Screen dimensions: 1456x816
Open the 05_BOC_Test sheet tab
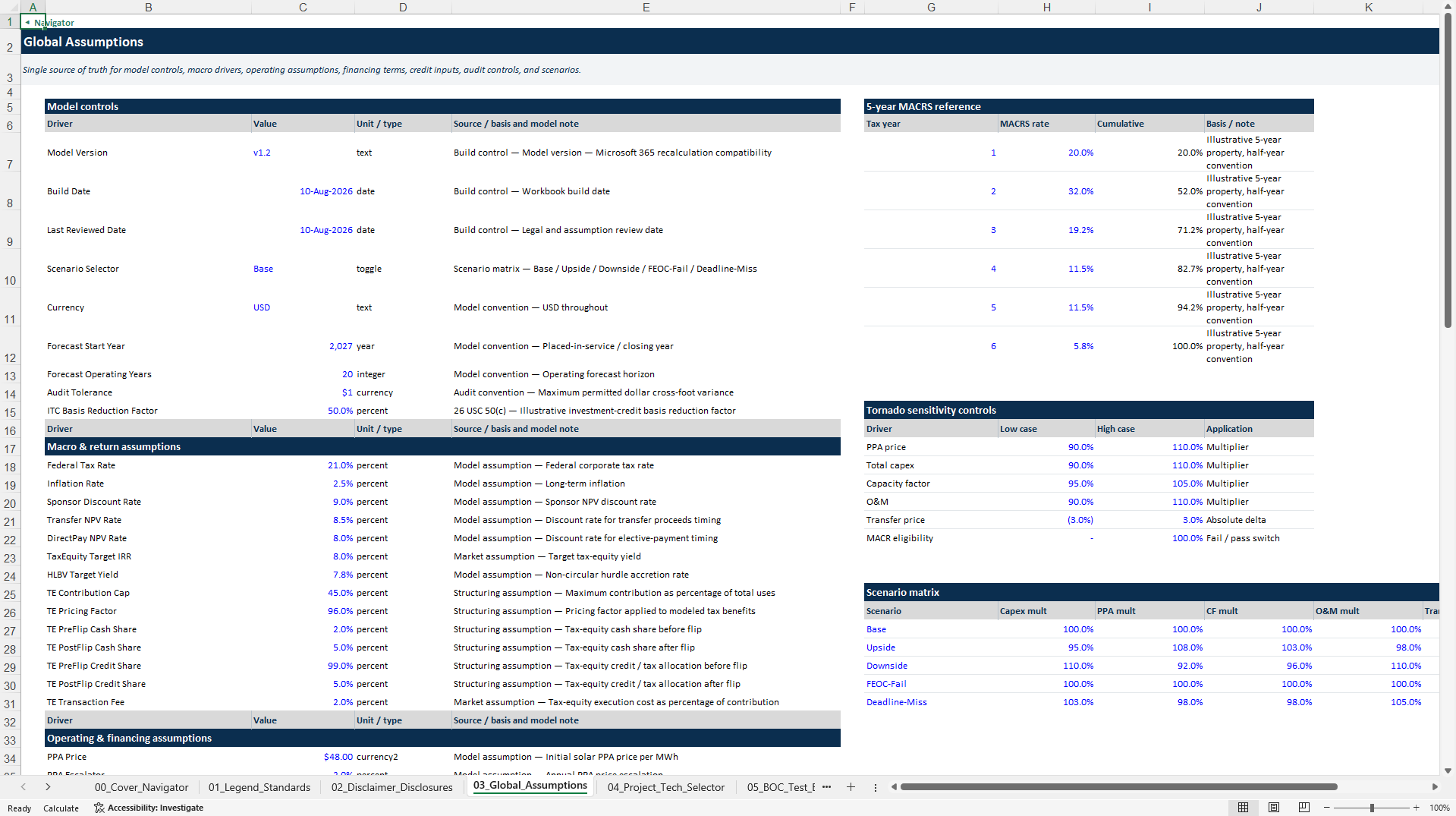pyautogui.click(x=781, y=787)
